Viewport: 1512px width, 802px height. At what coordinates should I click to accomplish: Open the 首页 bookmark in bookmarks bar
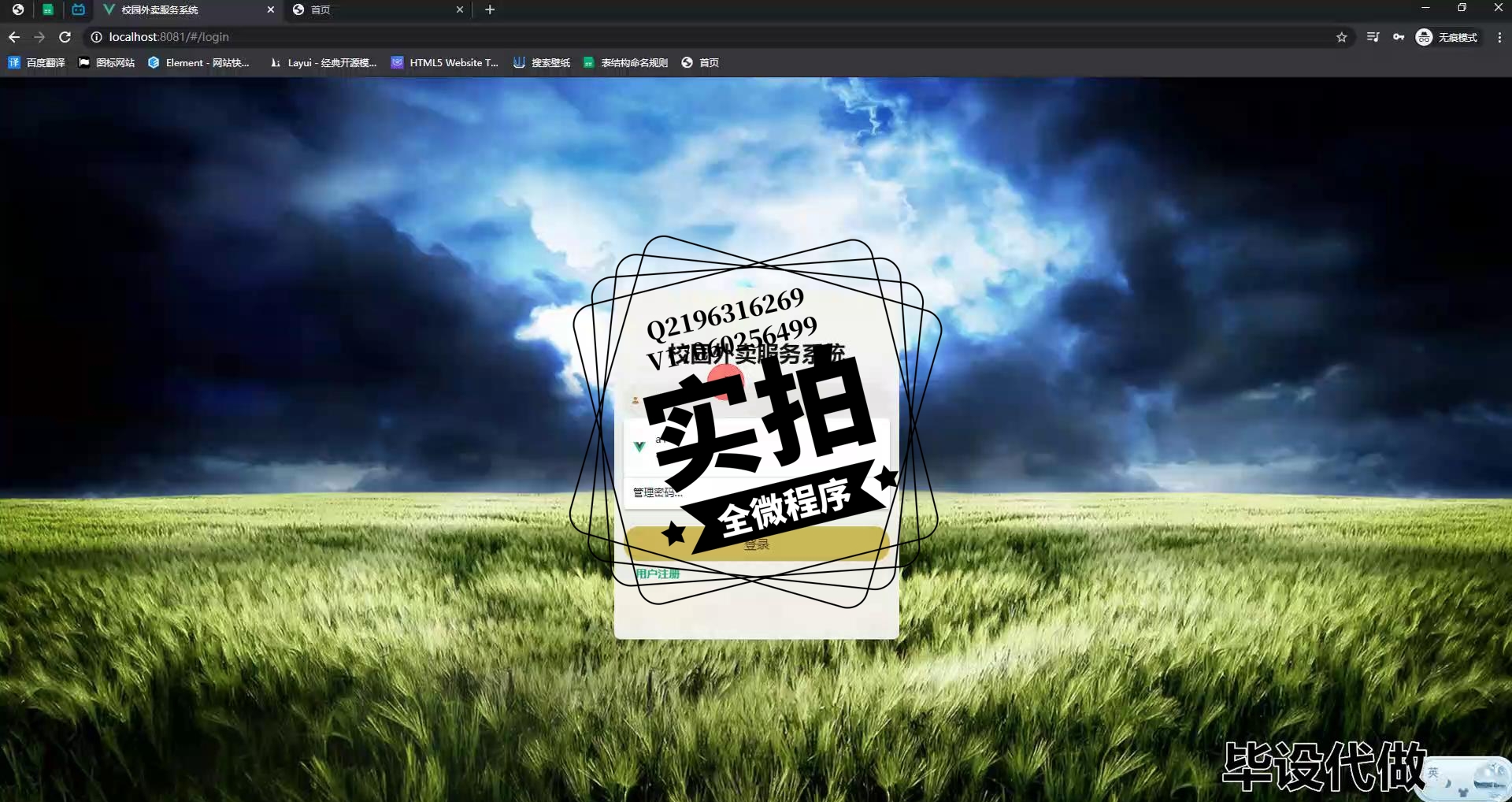pos(700,62)
